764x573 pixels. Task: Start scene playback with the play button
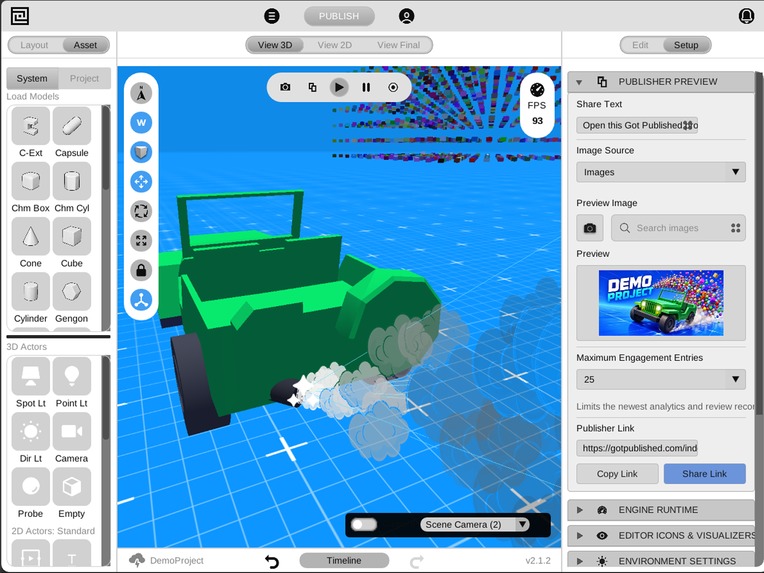click(339, 87)
